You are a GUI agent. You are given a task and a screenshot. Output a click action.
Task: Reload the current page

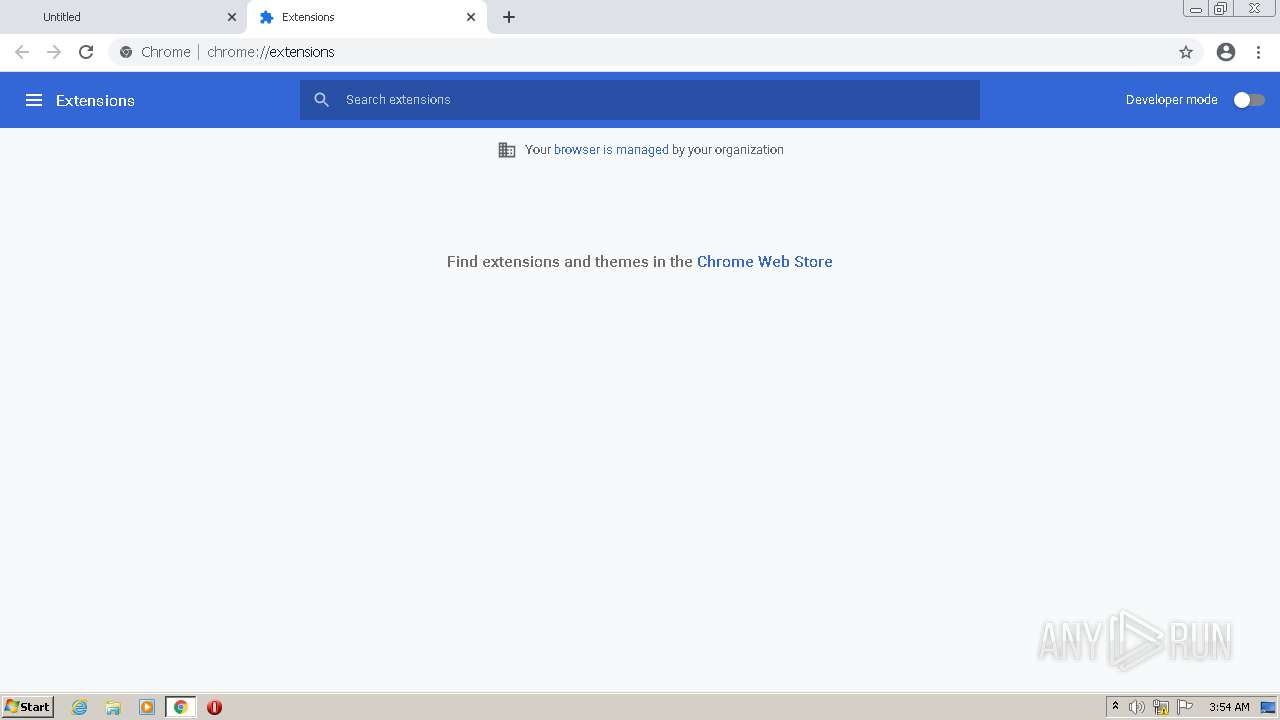click(x=86, y=52)
